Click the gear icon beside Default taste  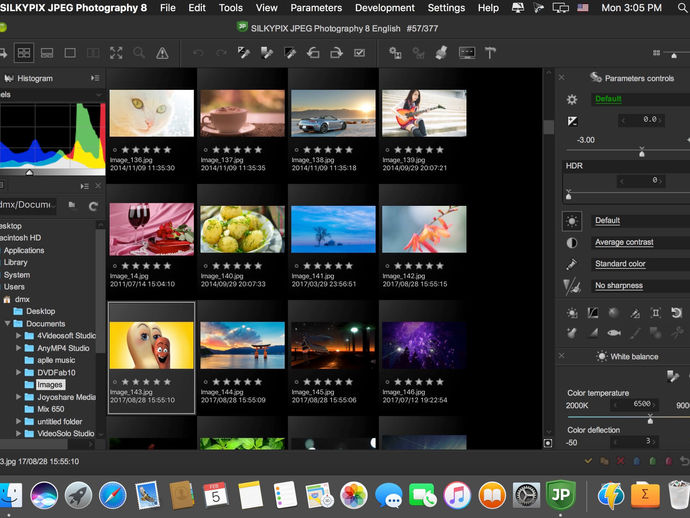[x=572, y=99]
